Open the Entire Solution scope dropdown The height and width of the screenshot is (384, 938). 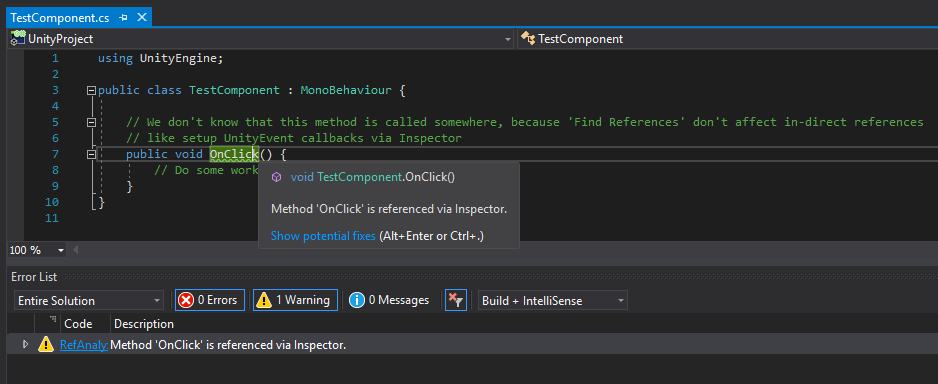pos(89,300)
